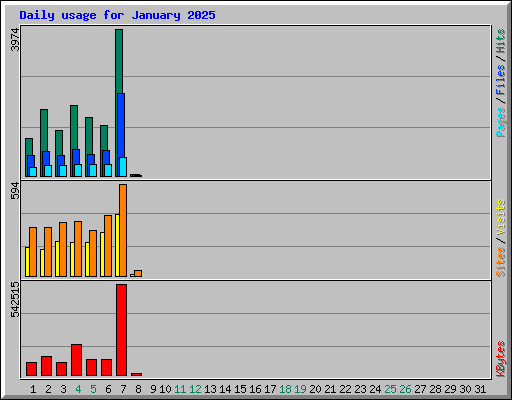Click the yellow 'Visits' legend label
The image size is (512, 400).
pyautogui.click(x=501, y=217)
